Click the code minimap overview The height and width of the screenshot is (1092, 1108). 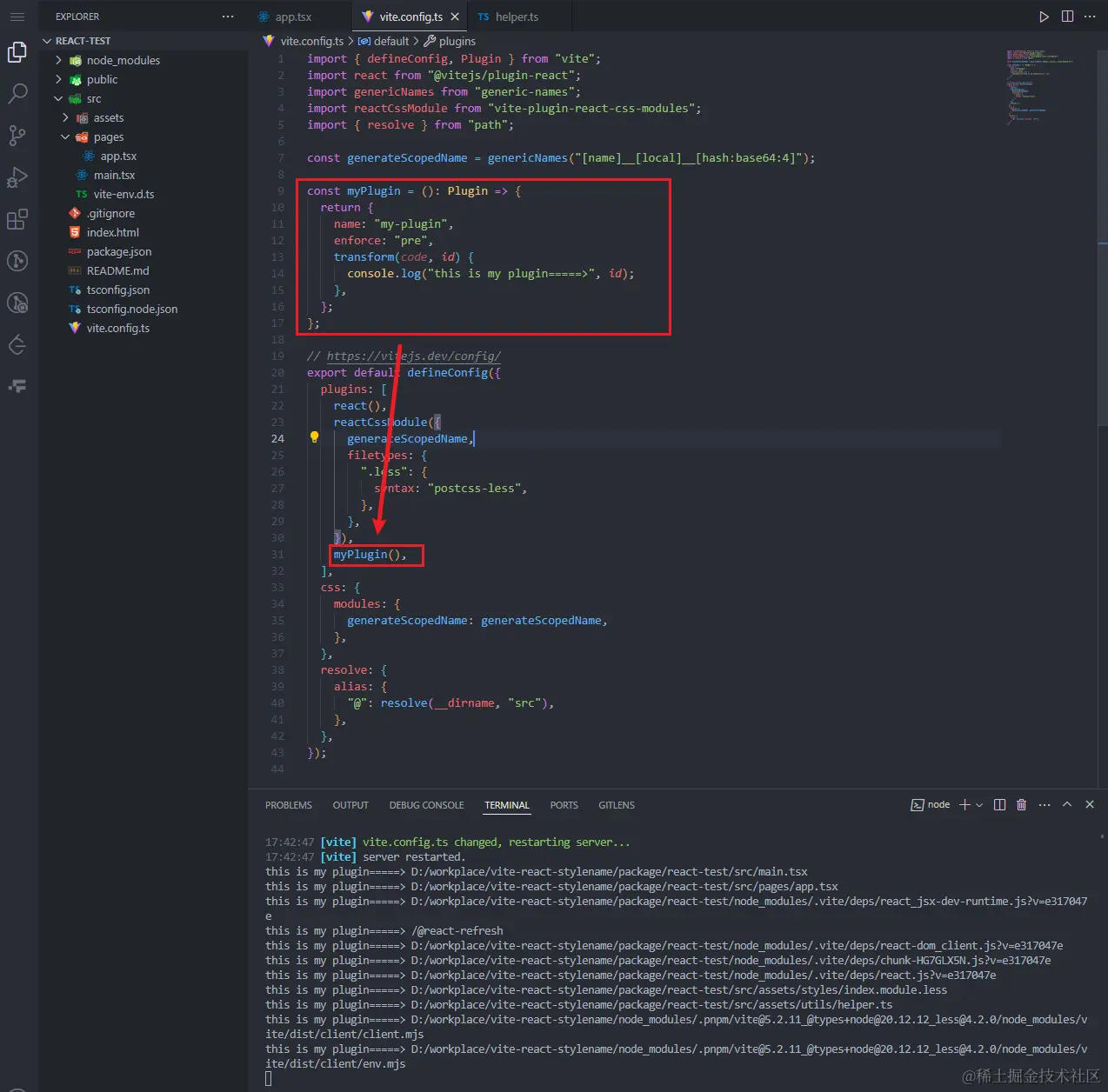(x=1040, y=87)
